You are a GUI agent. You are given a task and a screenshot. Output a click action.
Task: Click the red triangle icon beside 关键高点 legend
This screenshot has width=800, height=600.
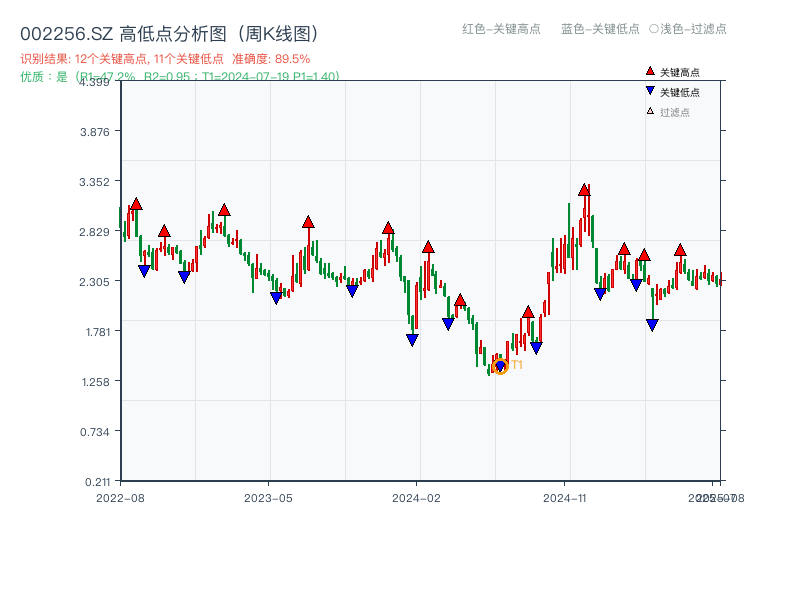point(650,71)
